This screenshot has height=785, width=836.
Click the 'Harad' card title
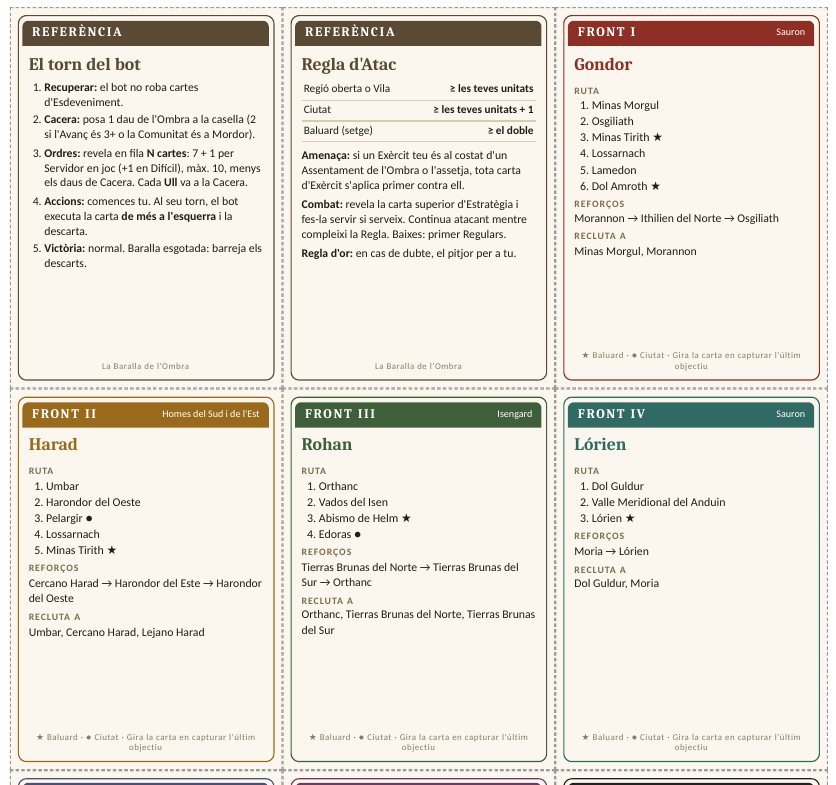pos(53,444)
